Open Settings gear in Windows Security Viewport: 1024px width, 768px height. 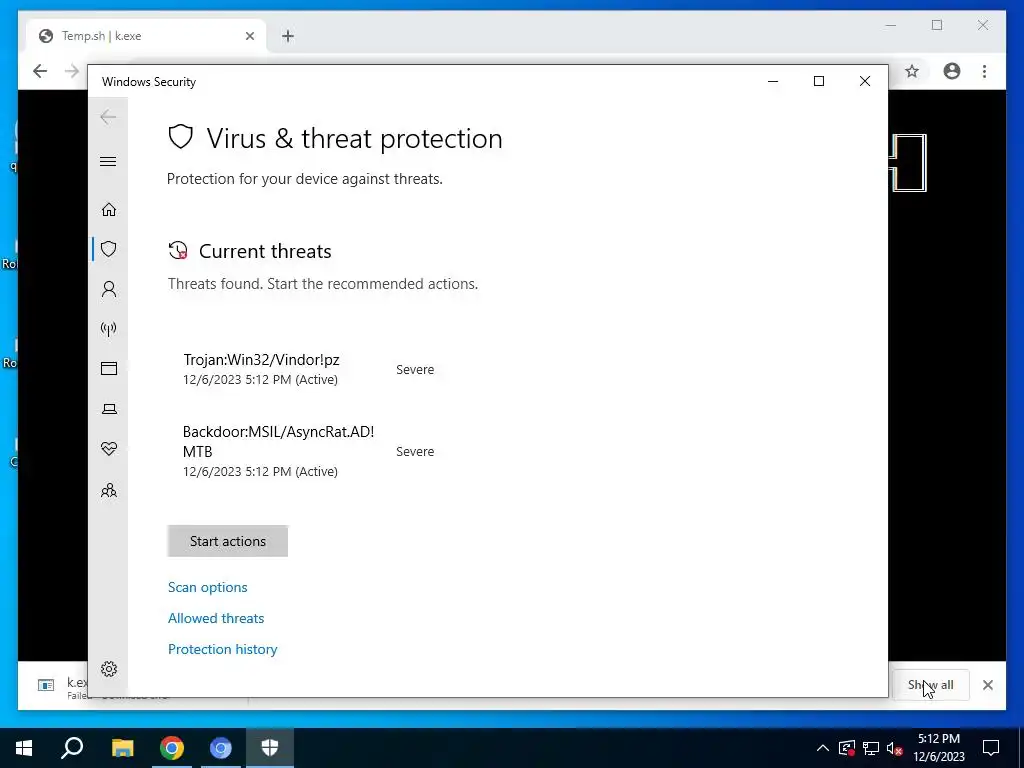pyautogui.click(x=108, y=669)
